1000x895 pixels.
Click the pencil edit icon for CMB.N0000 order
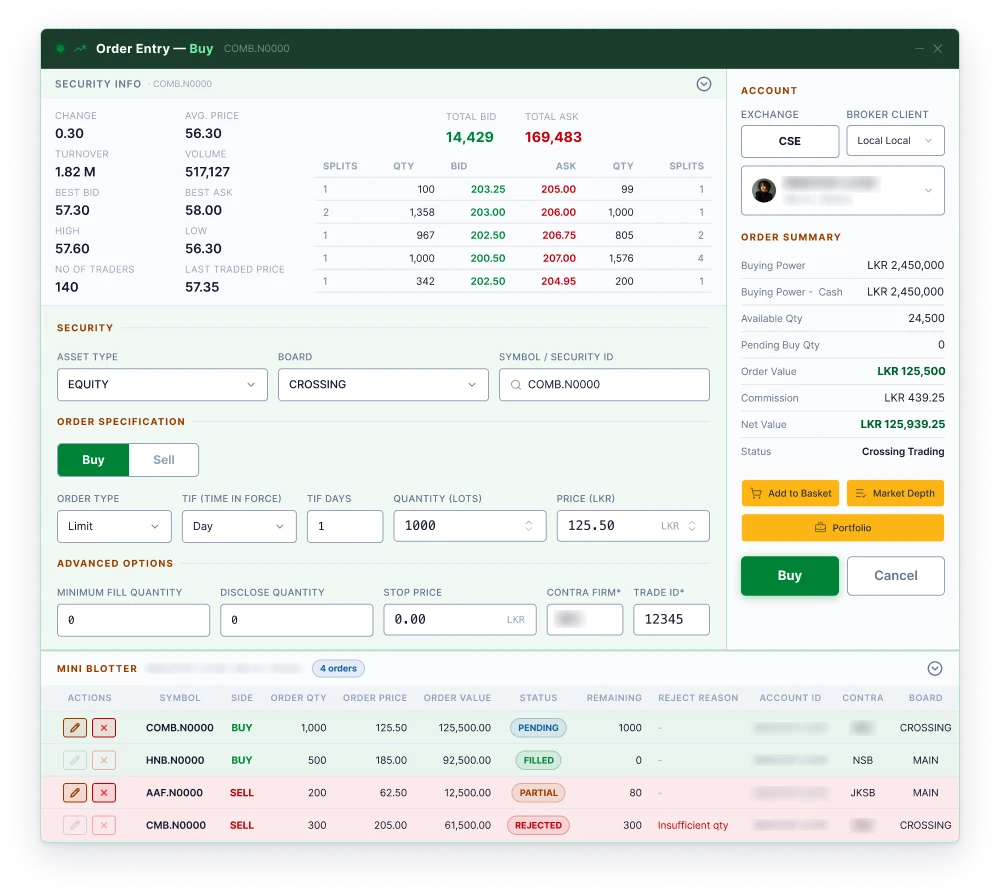click(x=75, y=825)
